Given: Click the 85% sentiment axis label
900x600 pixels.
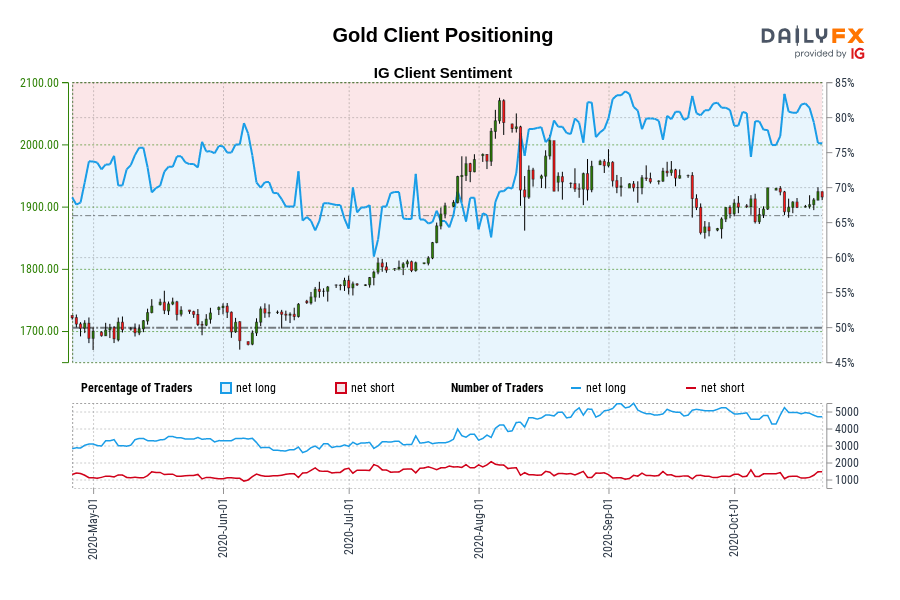Looking at the screenshot, I should click(x=844, y=83).
